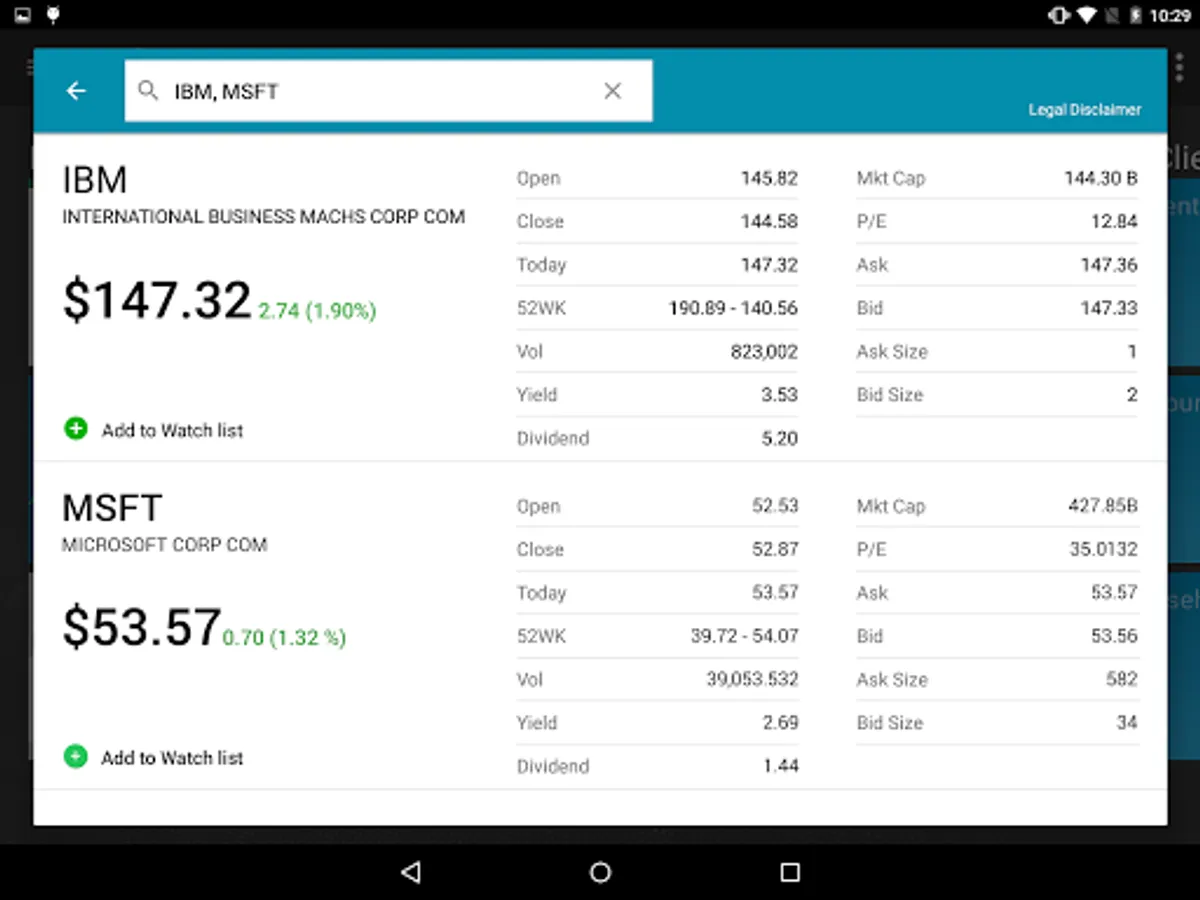Click MSFT P/E value 35.0132

(1104, 549)
